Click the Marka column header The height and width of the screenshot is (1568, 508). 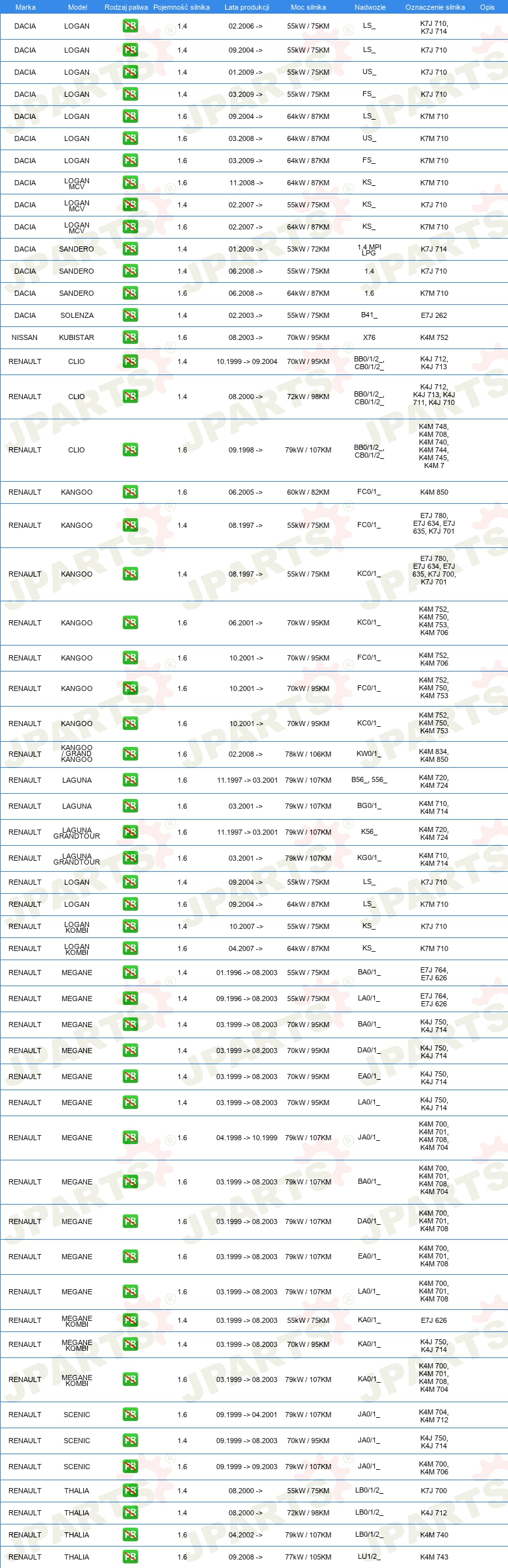25,7
